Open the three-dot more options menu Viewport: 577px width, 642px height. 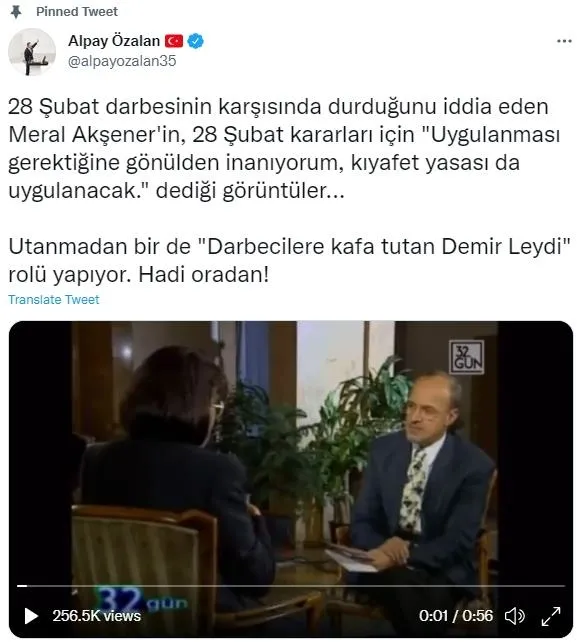coord(564,41)
